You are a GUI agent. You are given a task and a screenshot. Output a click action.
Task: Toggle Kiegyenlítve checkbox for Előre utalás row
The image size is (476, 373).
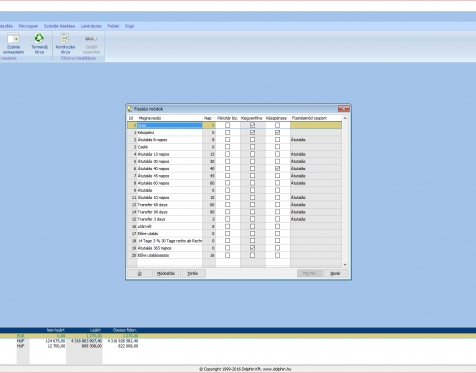[x=252, y=234]
